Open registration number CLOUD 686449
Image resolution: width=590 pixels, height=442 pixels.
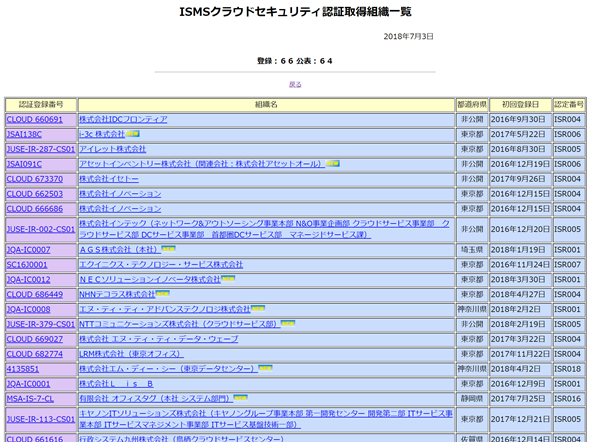pyautogui.click(x=35, y=295)
